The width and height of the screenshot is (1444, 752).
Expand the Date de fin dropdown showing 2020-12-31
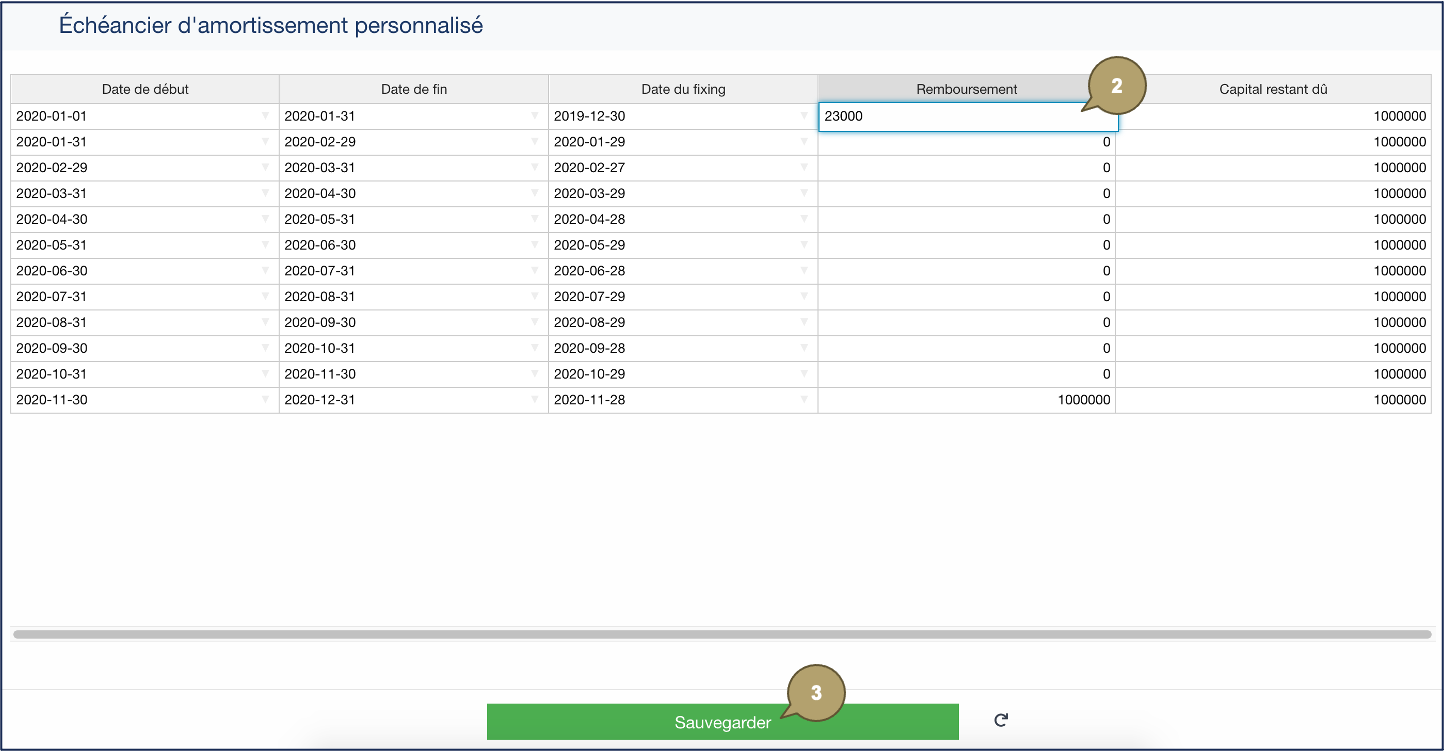[536, 399]
